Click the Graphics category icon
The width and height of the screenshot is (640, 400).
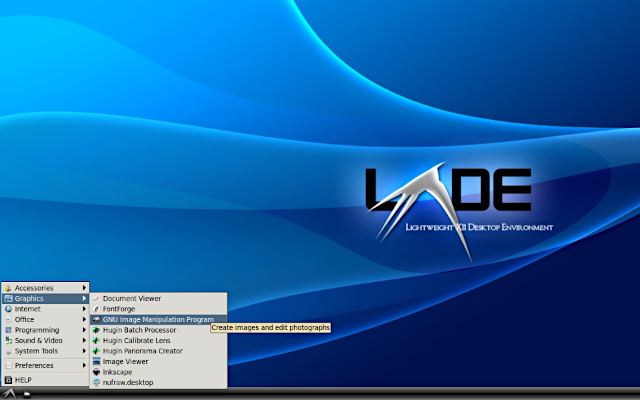[x=9, y=299]
